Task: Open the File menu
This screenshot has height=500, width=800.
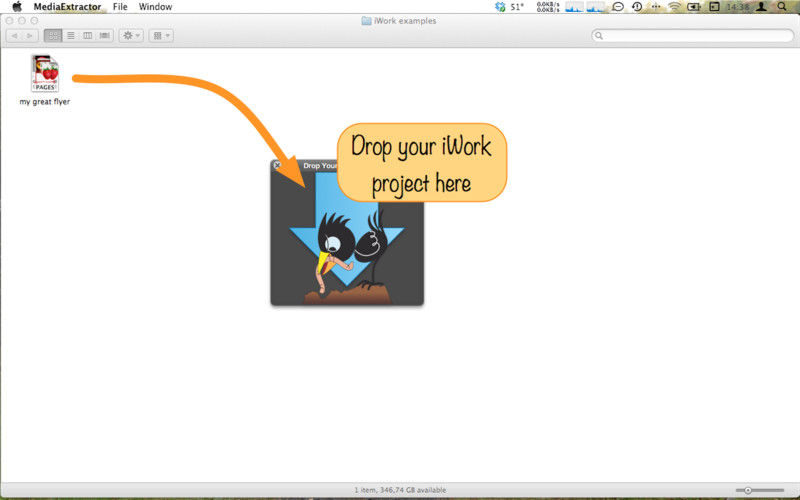Action: (120, 7)
